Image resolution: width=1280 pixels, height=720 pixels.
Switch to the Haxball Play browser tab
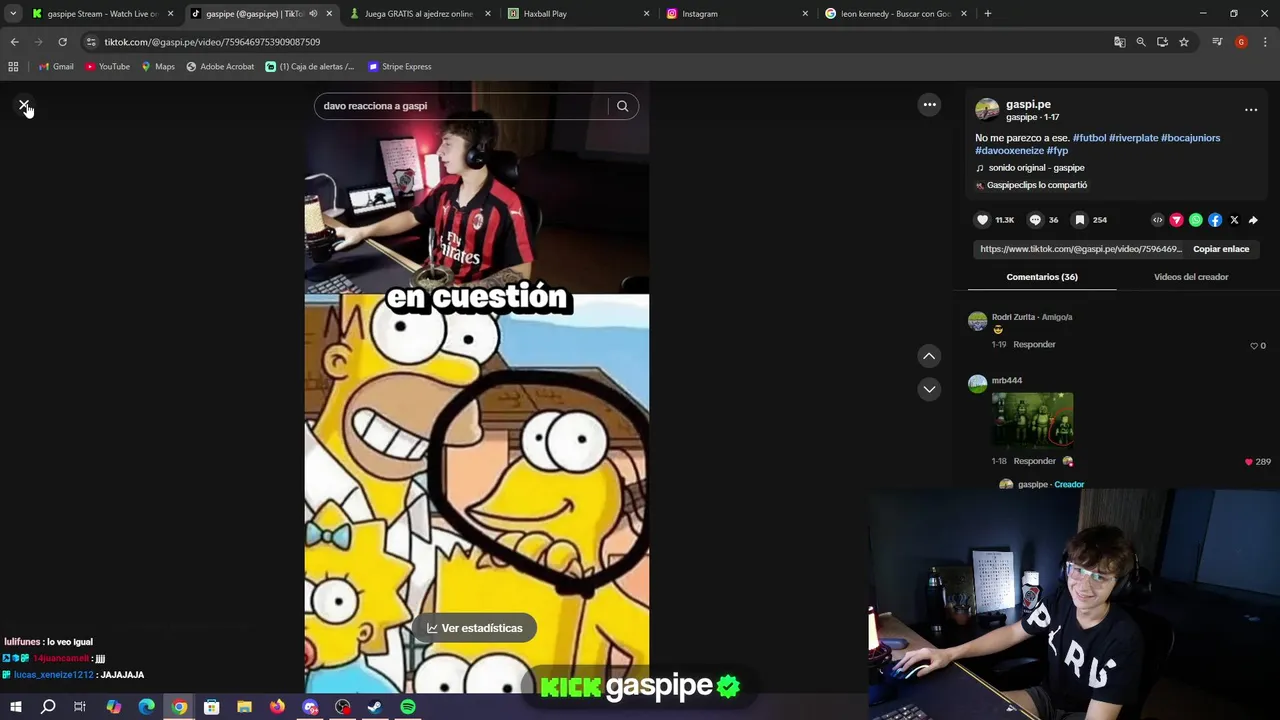577,14
